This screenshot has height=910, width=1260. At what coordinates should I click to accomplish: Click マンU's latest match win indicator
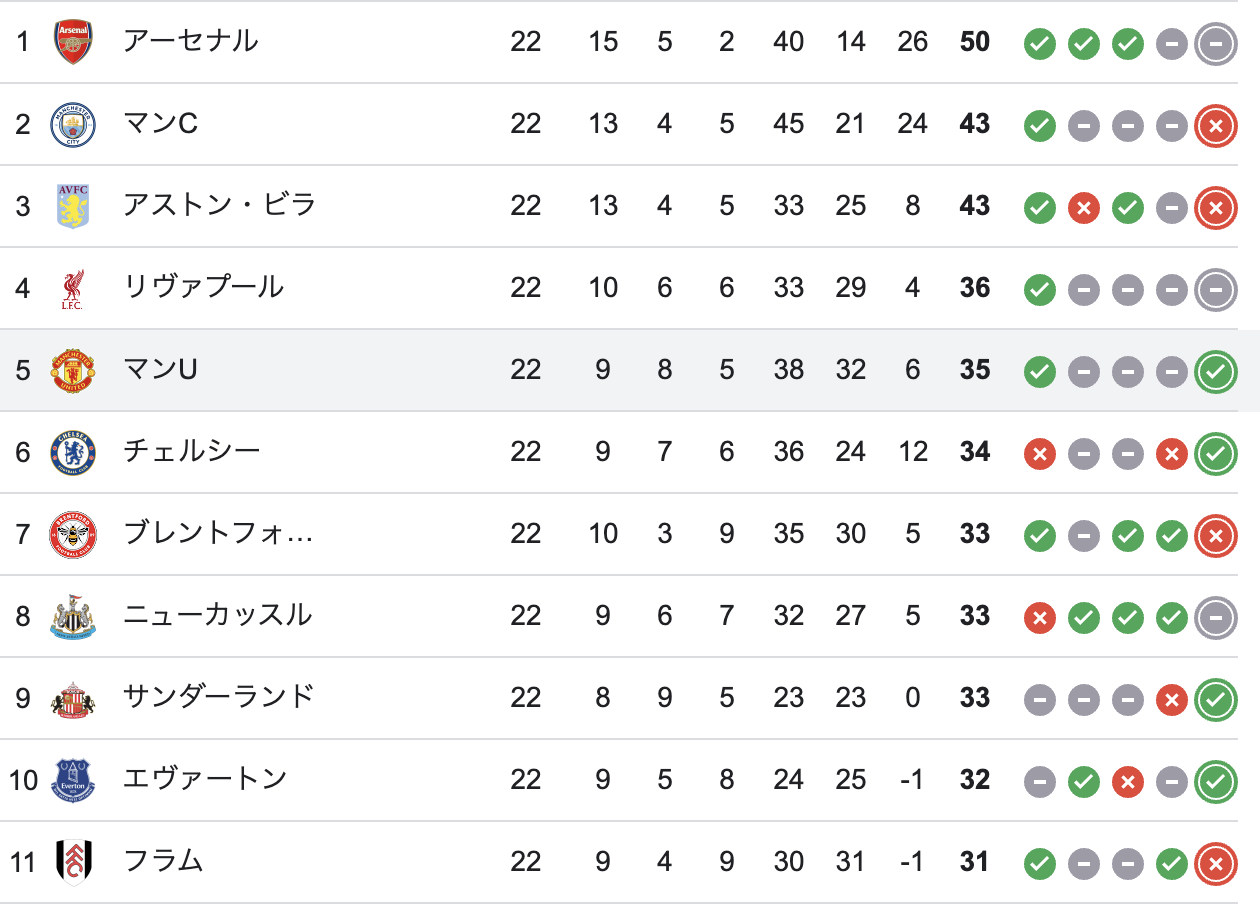[x=1216, y=371]
